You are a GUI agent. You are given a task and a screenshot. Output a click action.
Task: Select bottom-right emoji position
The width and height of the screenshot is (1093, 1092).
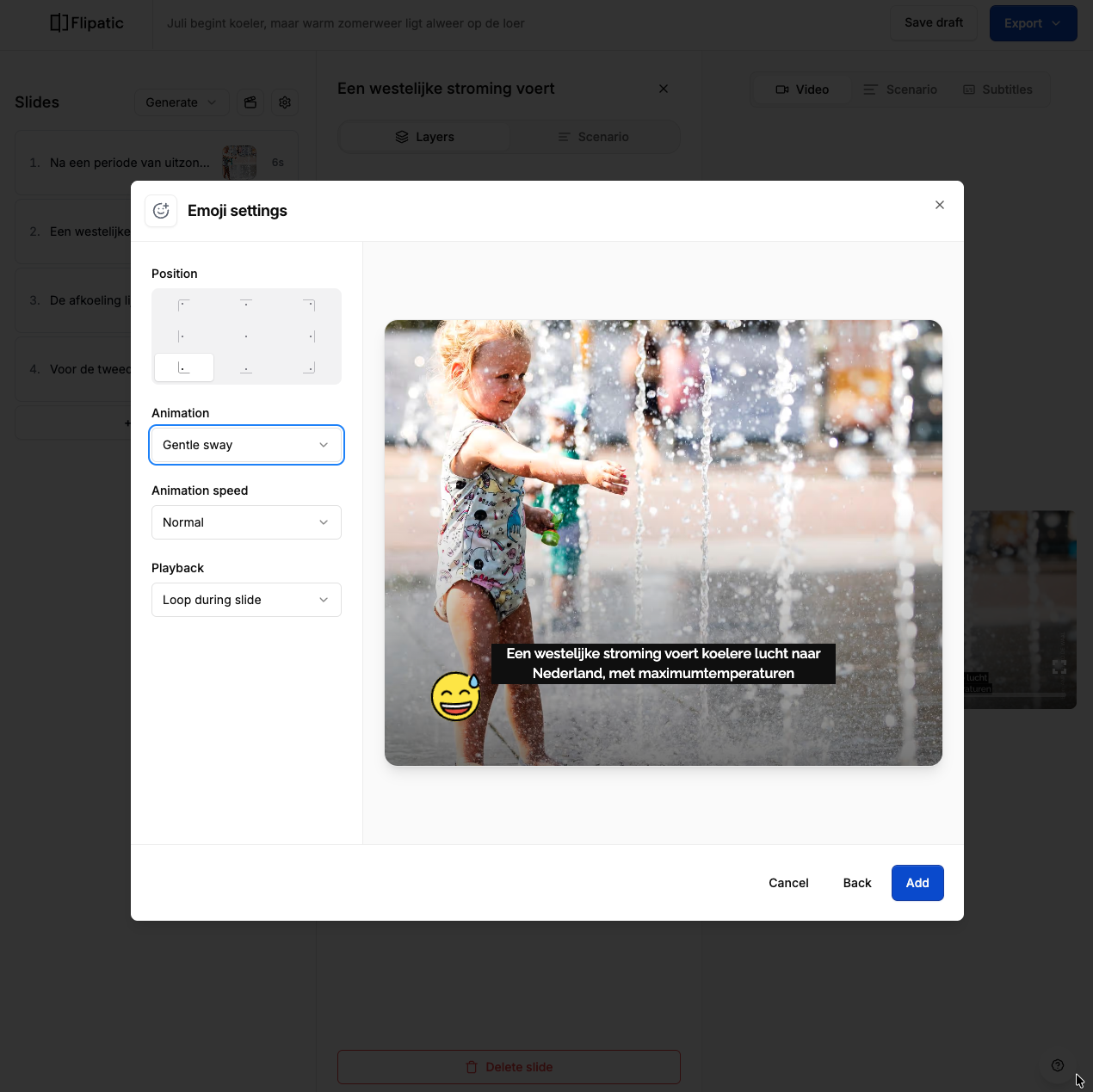[308, 367]
